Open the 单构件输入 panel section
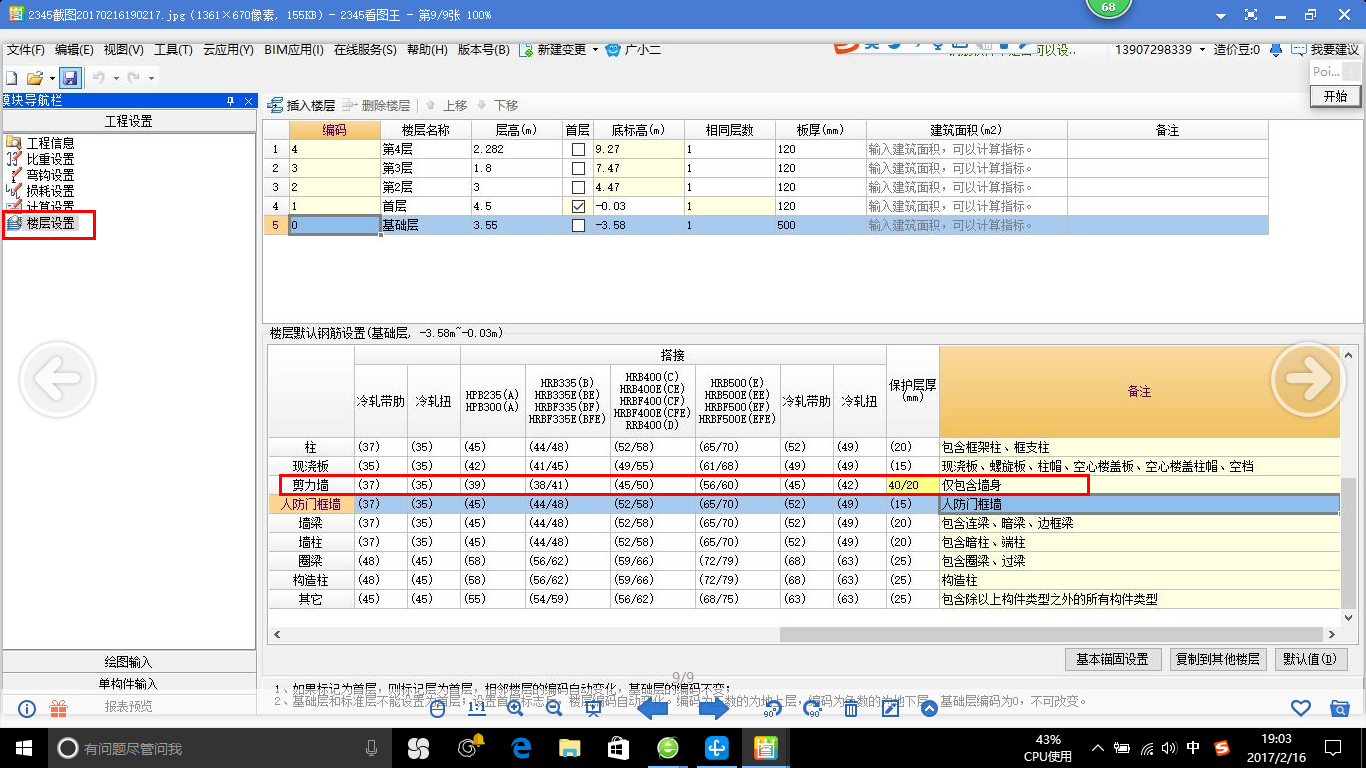 click(x=129, y=684)
